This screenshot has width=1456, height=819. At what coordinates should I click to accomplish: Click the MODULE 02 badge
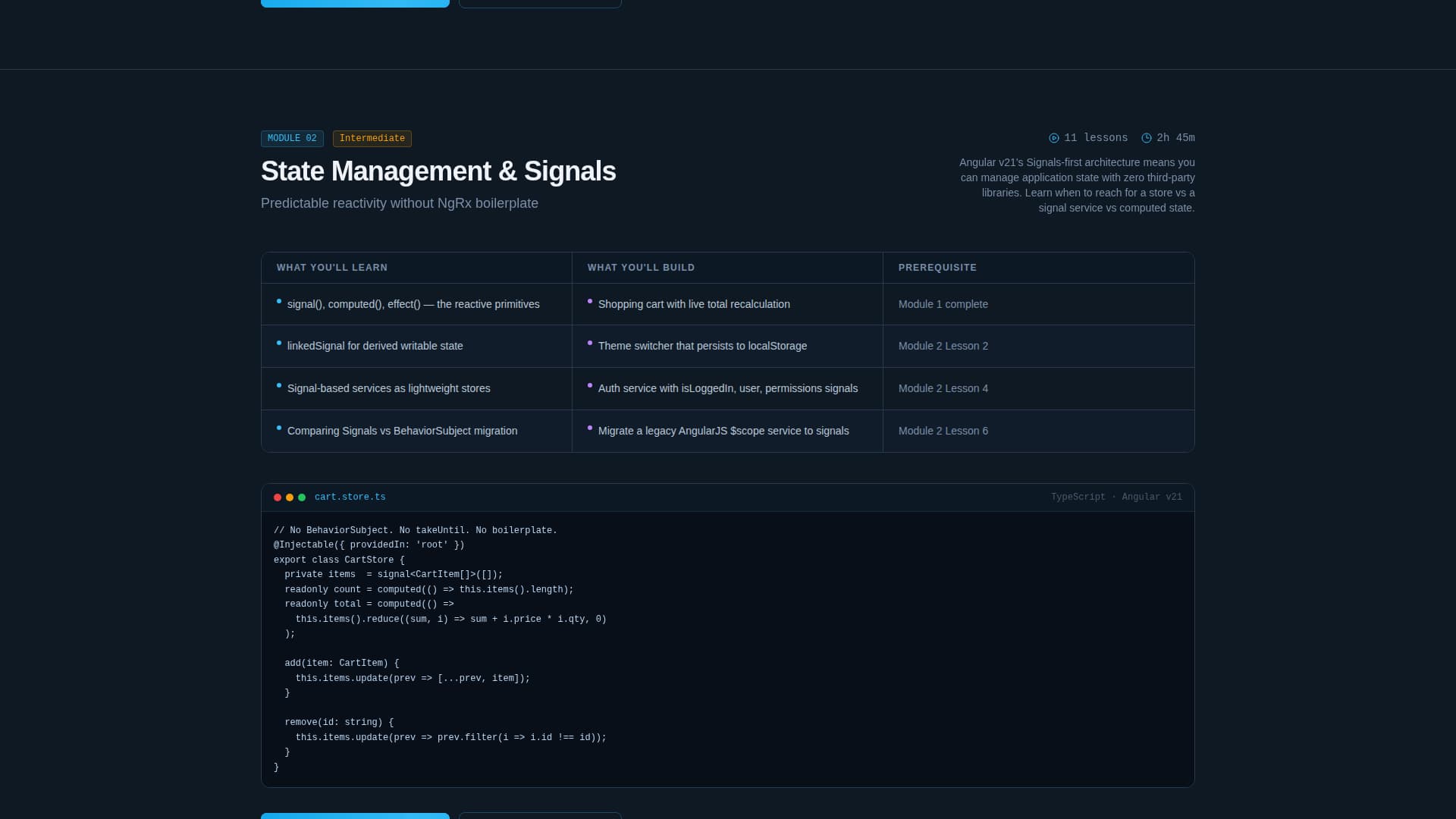(292, 139)
